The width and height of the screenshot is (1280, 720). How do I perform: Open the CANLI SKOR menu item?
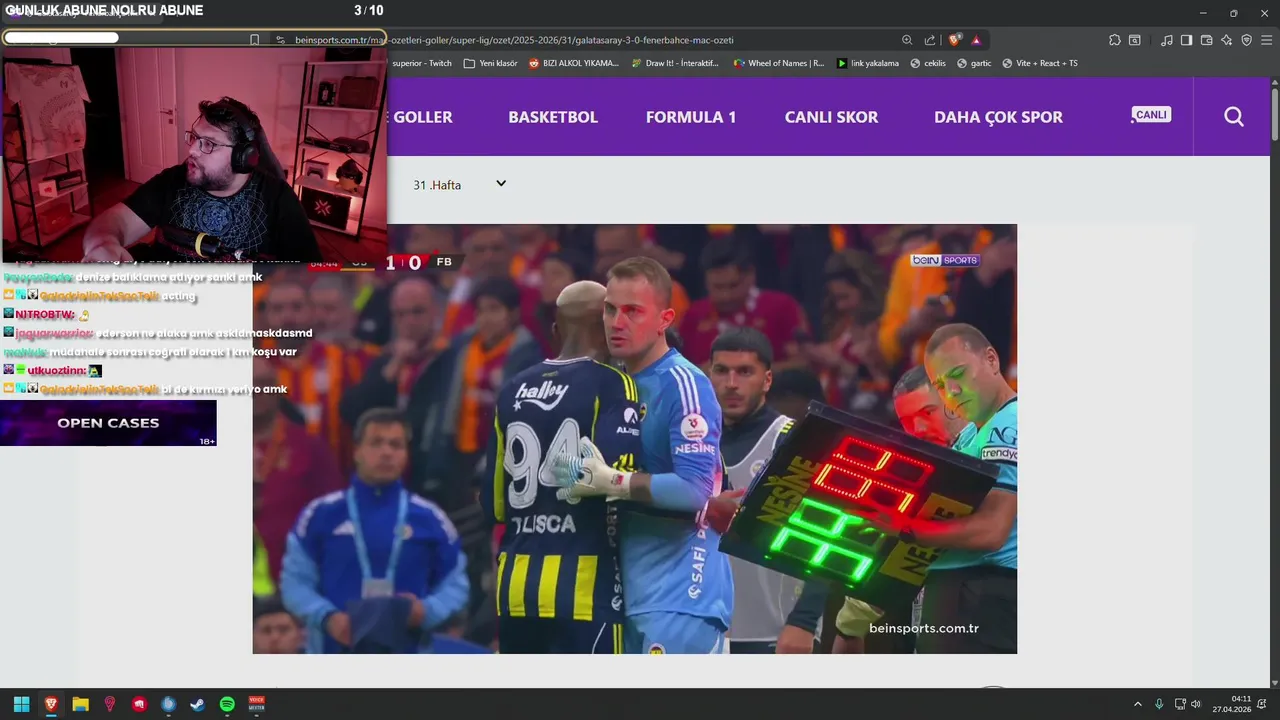tap(831, 117)
